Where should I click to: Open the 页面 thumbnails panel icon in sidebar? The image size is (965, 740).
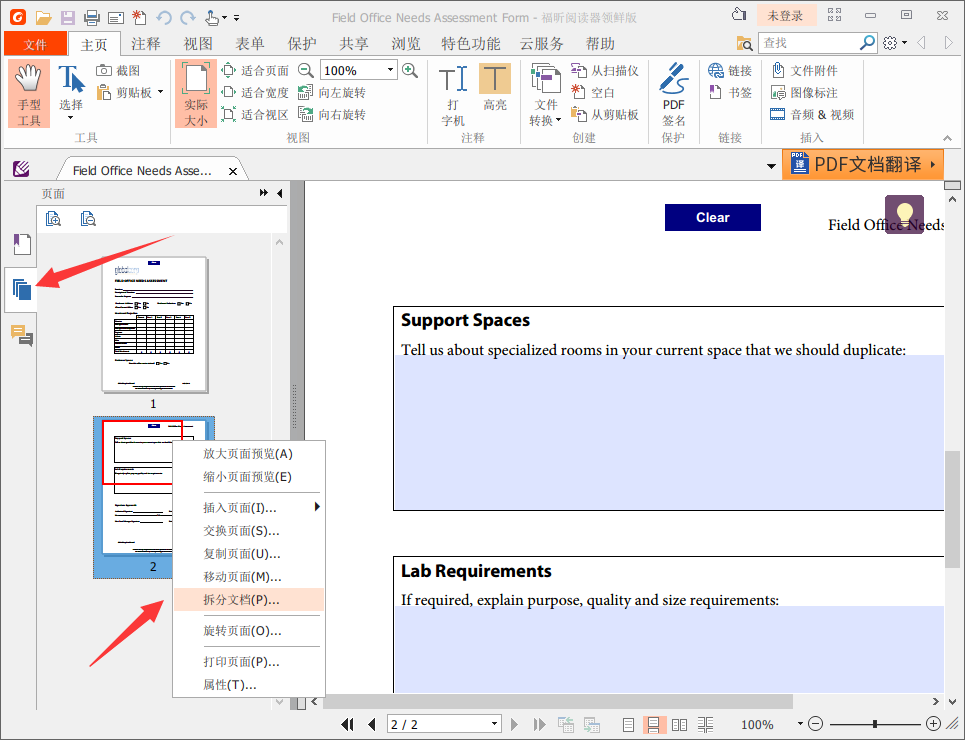(x=21, y=290)
